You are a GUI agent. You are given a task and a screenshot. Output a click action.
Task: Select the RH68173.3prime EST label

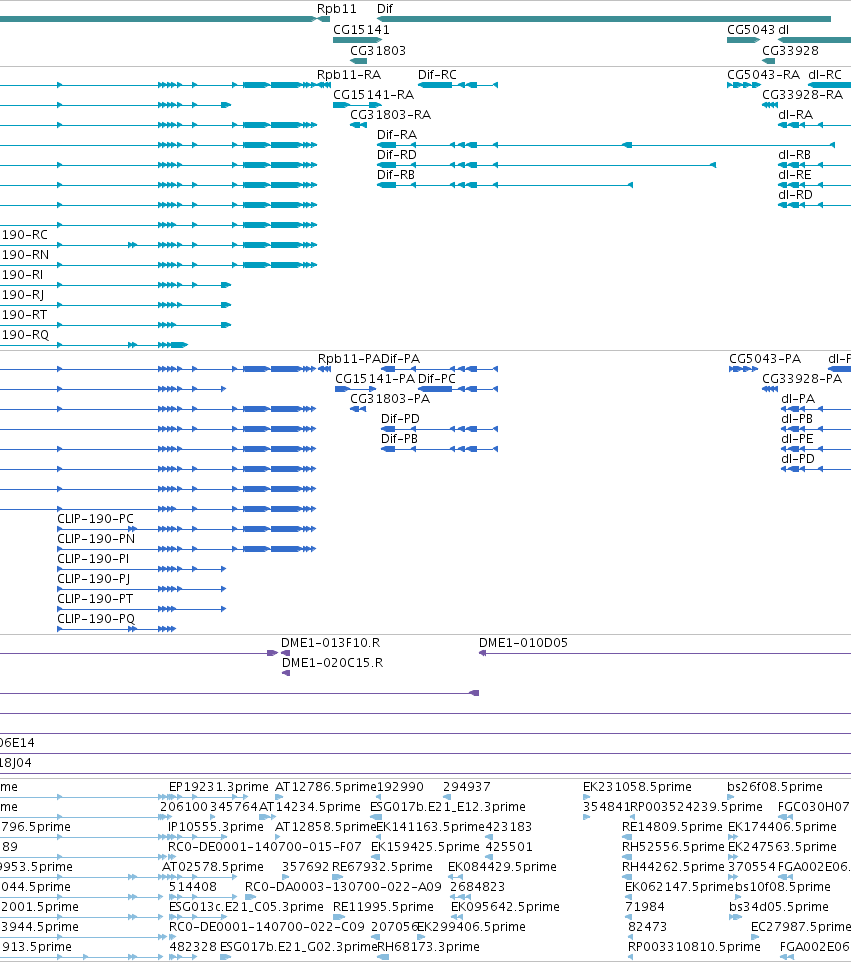pyautogui.click(x=428, y=947)
